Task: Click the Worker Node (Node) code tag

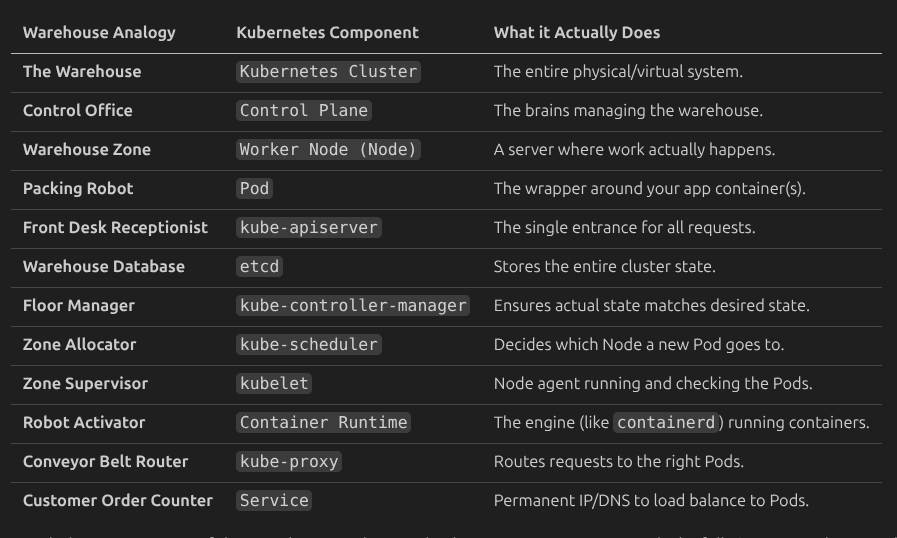Action: click(x=328, y=150)
